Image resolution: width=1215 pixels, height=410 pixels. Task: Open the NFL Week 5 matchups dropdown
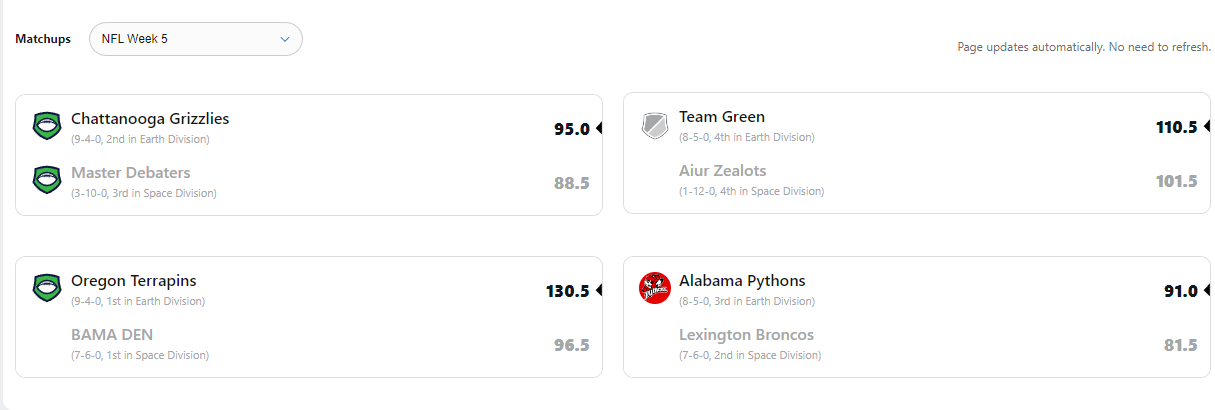[195, 39]
